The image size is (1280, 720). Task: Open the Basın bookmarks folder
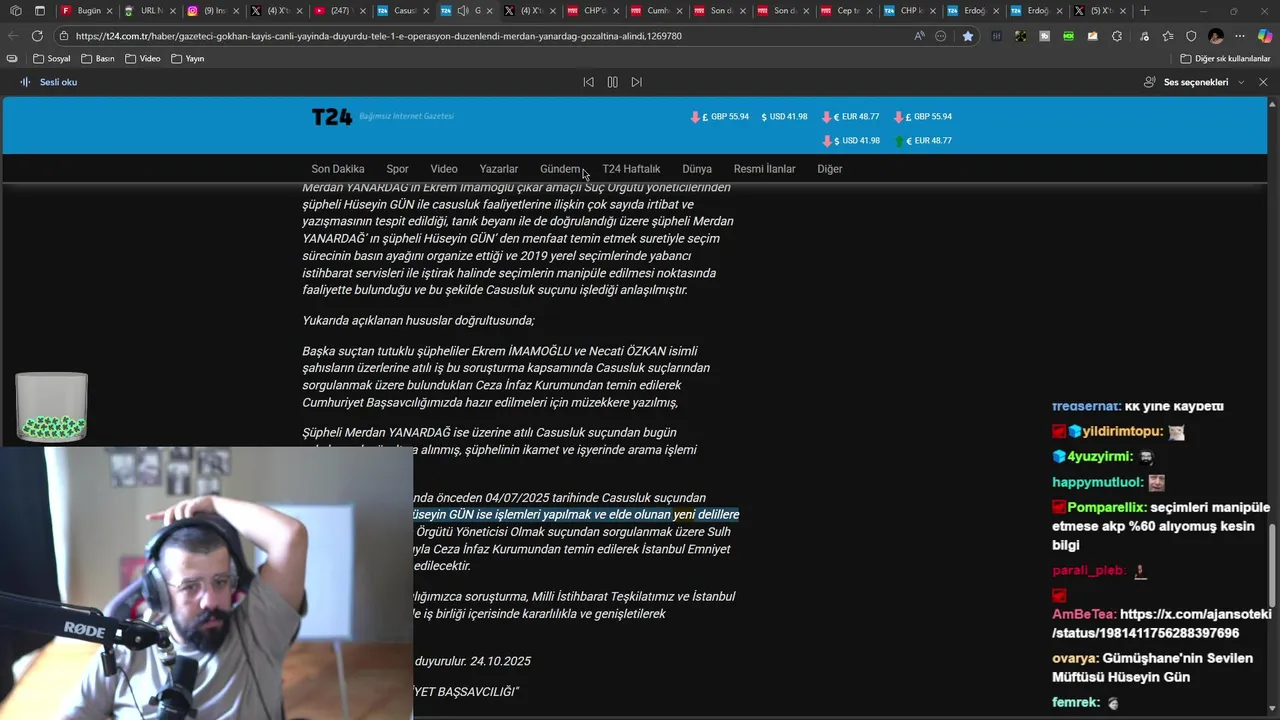click(97, 59)
